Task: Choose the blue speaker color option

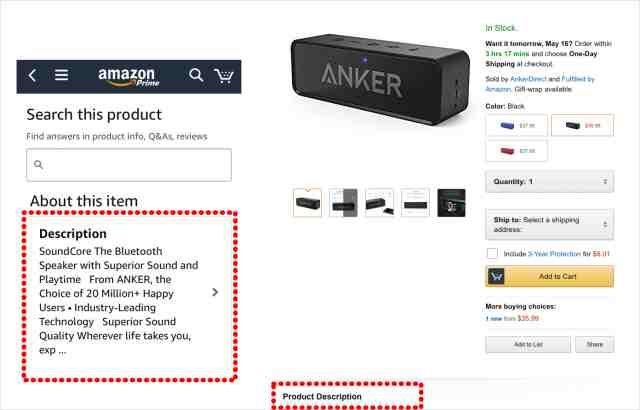Action: (x=517, y=126)
